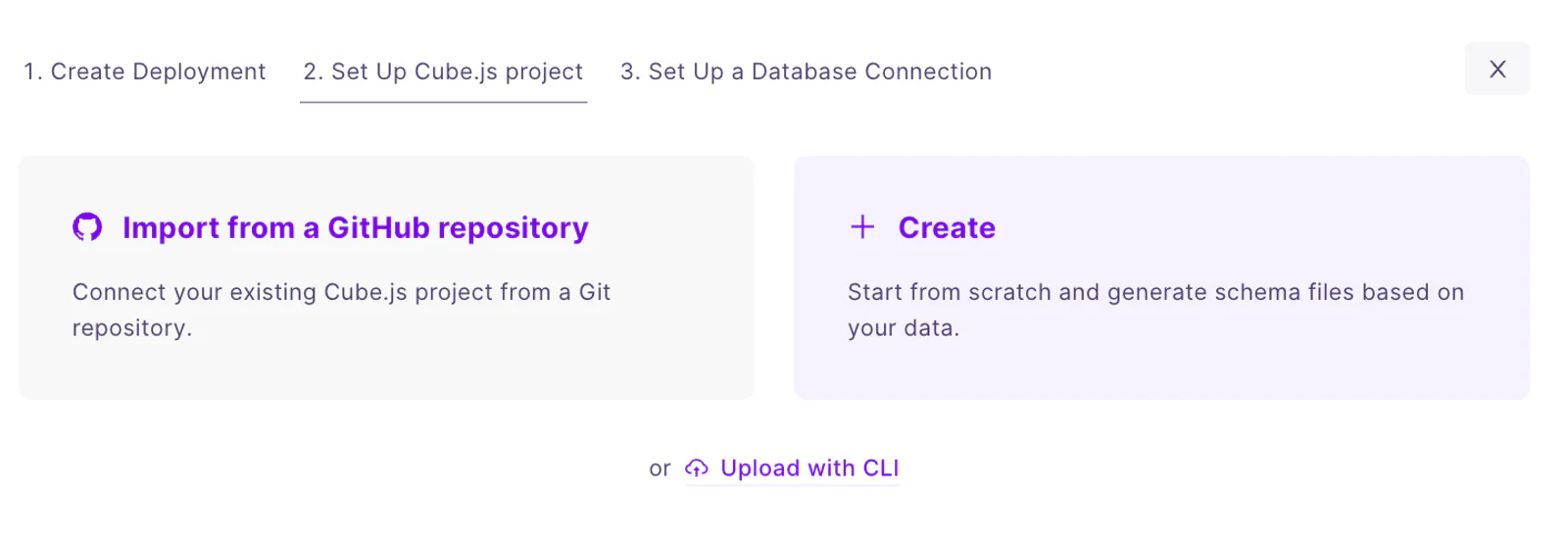The height and width of the screenshot is (540, 1568).
Task: Choose Import from a GitHub repository heading
Action: click(355, 227)
